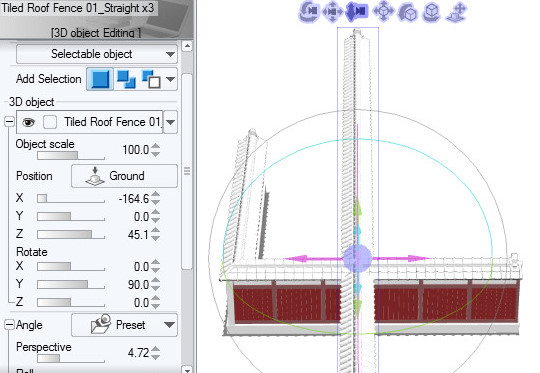The width and height of the screenshot is (540, 373).
Task: Open the Selectable object dropdown
Action: pyautogui.click(x=97, y=54)
